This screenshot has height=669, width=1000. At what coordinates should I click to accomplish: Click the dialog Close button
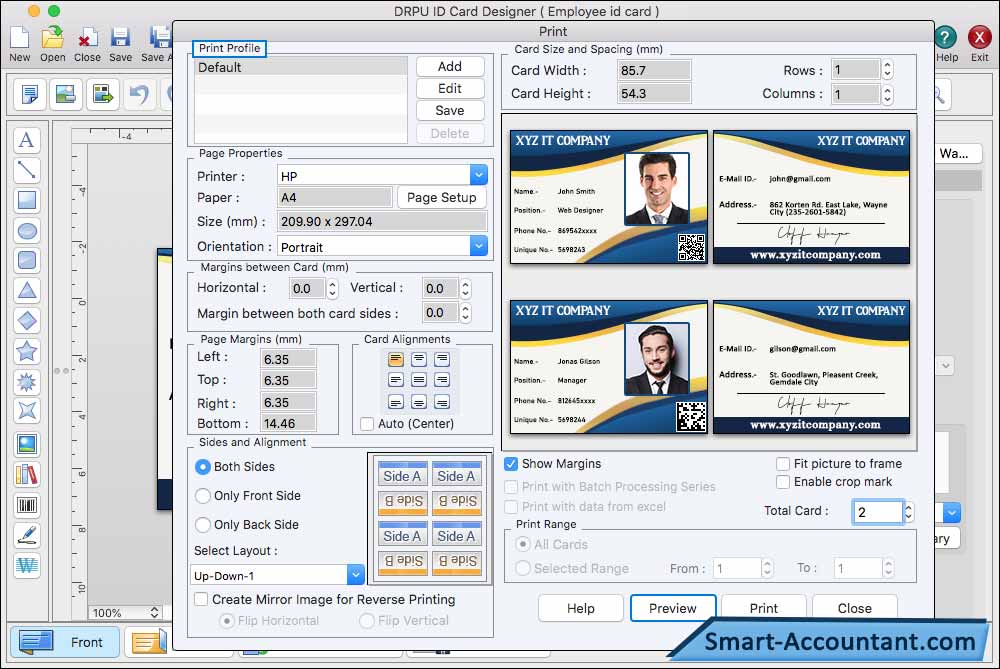pyautogui.click(x=855, y=608)
